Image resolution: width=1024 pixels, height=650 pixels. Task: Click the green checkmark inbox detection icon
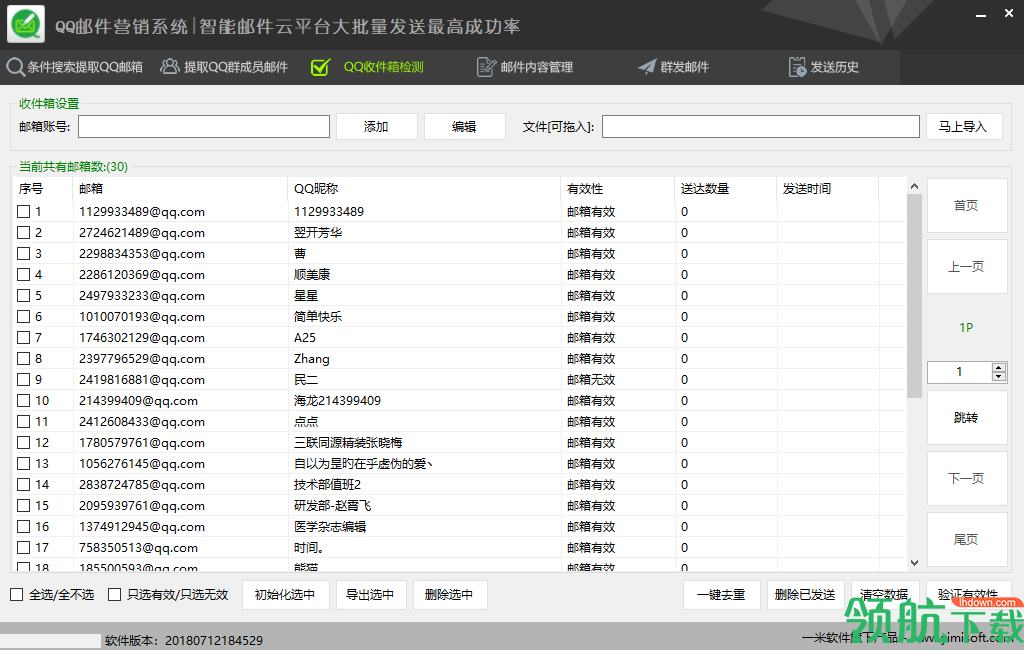[321, 67]
